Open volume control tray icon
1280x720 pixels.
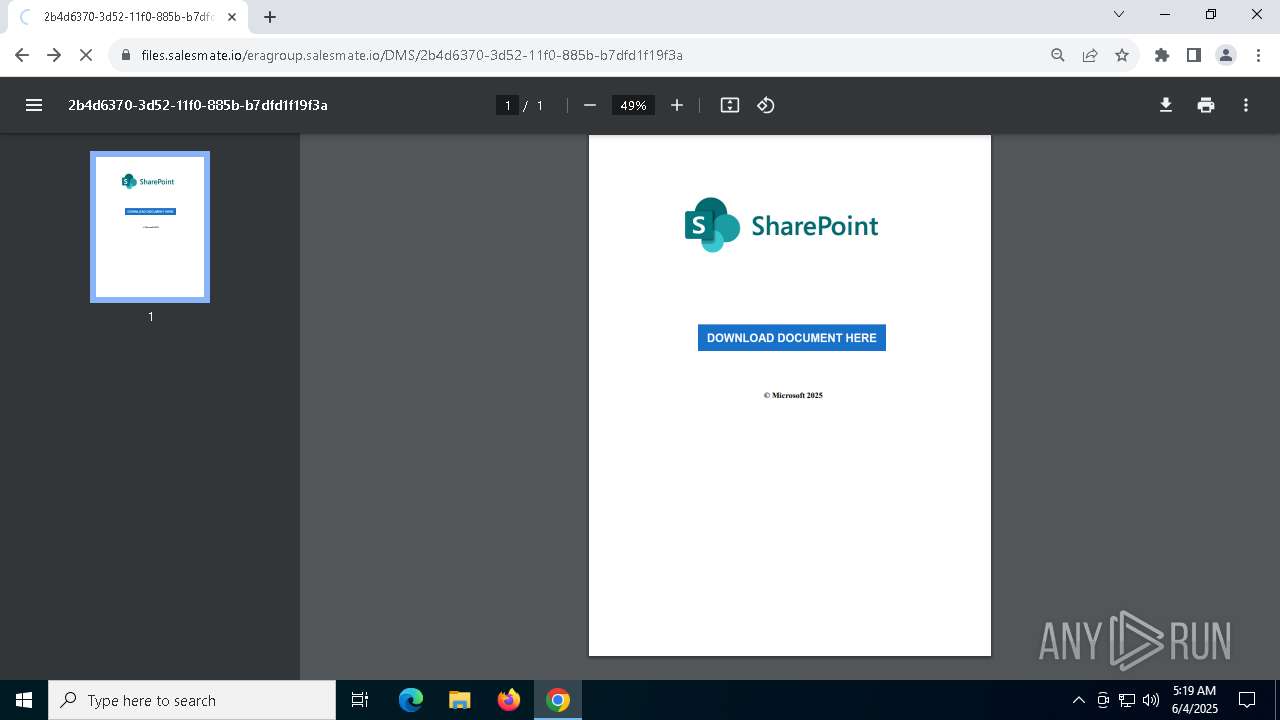(x=1151, y=700)
